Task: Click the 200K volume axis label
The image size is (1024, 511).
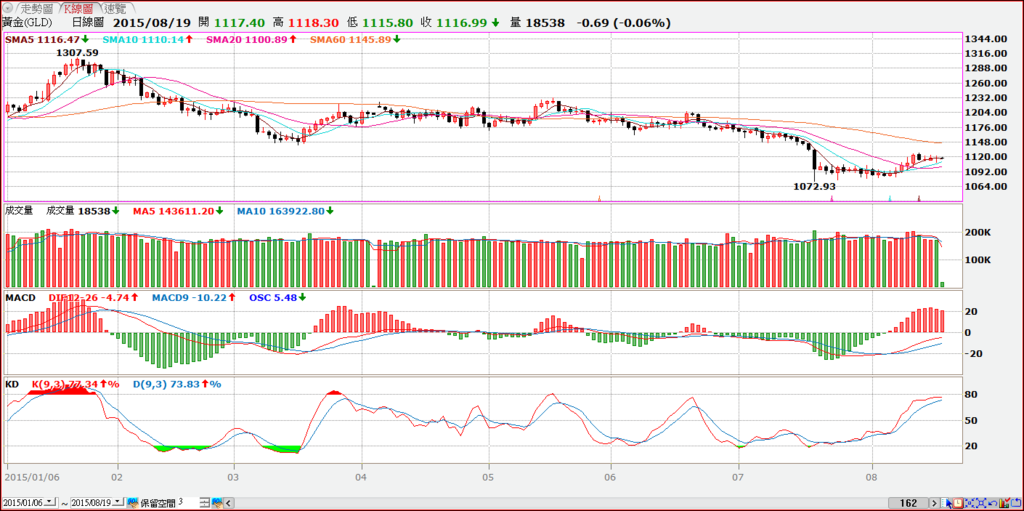Action: point(979,233)
